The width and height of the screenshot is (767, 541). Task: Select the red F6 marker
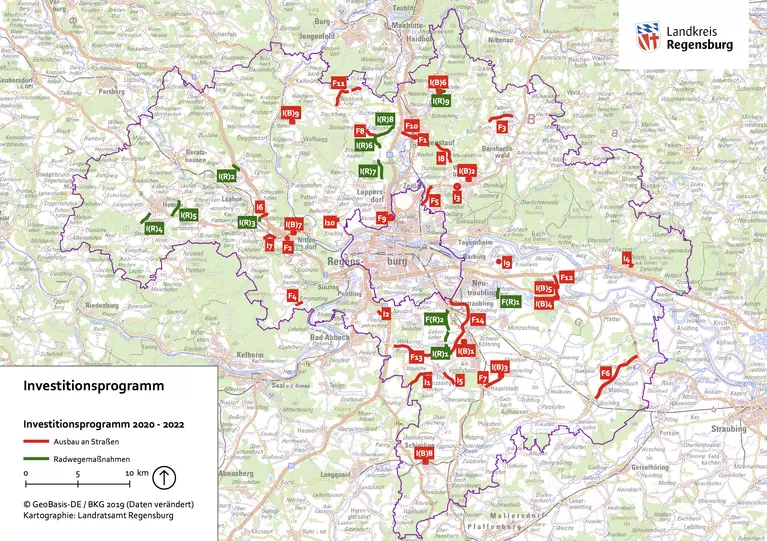click(606, 373)
